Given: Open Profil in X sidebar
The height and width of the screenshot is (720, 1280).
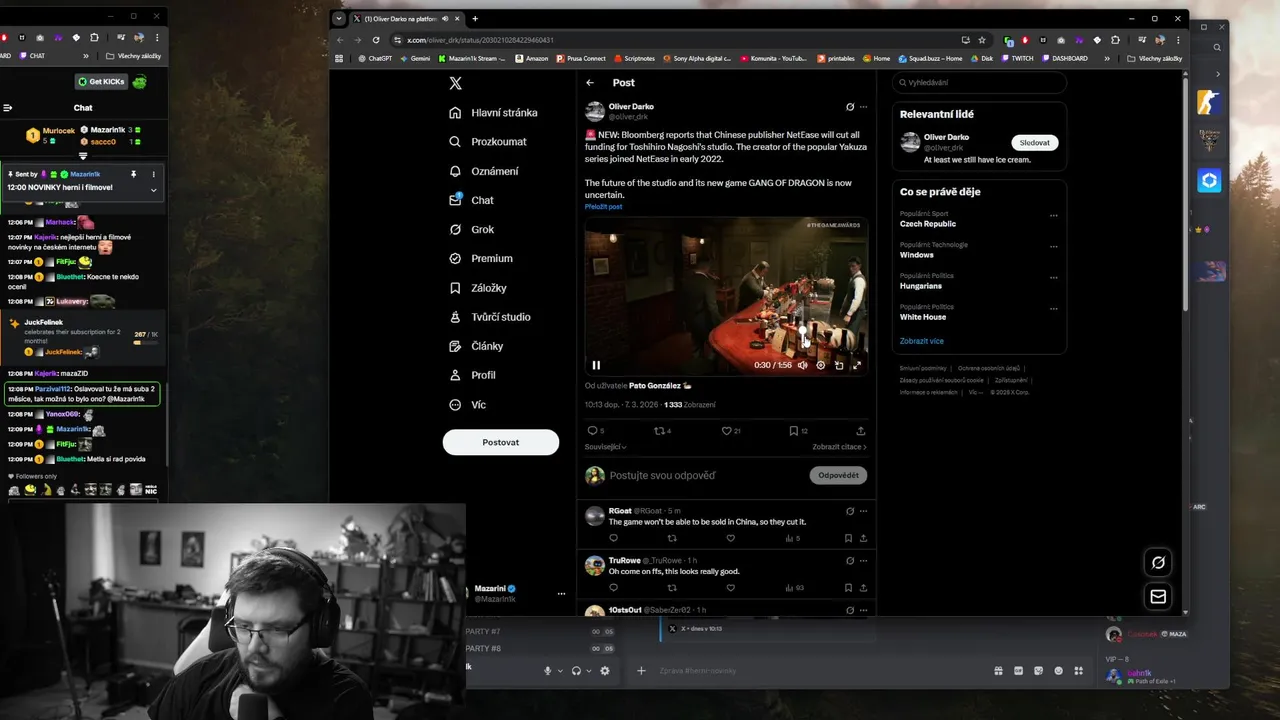Looking at the screenshot, I should pyautogui.click(x=472, y=375).
